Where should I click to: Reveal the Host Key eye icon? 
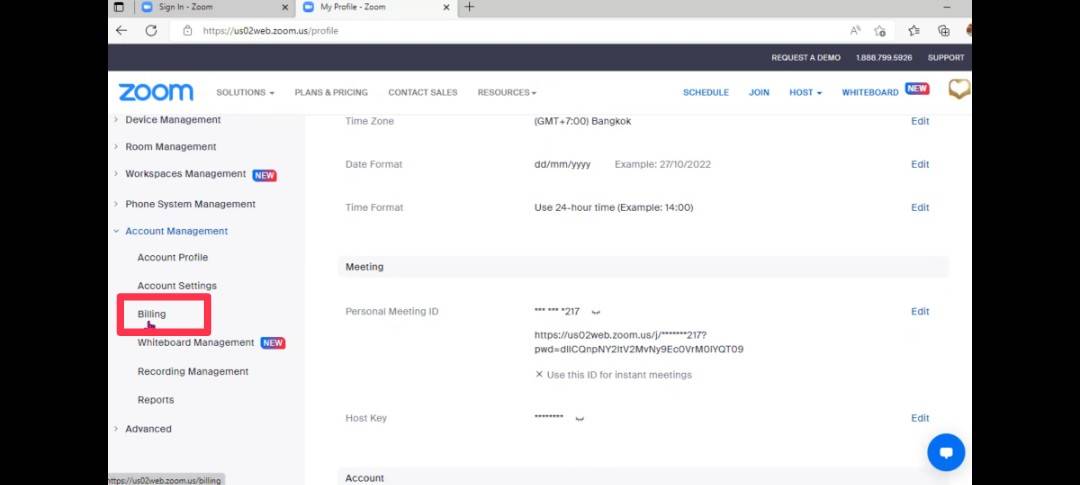(x=579, y=418)
